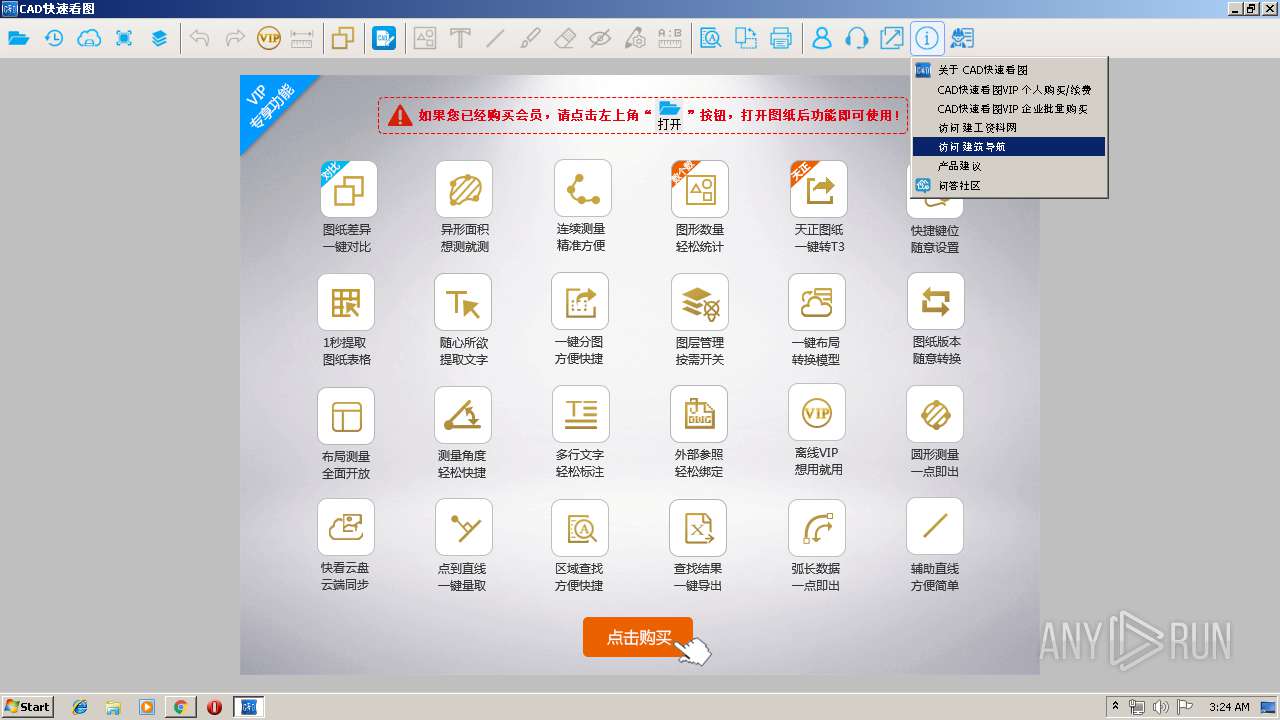Image resolution: width=1280 pixels, height=720 pixels.
Task: Click the construction worker toolbar icon
Action: 962,39
